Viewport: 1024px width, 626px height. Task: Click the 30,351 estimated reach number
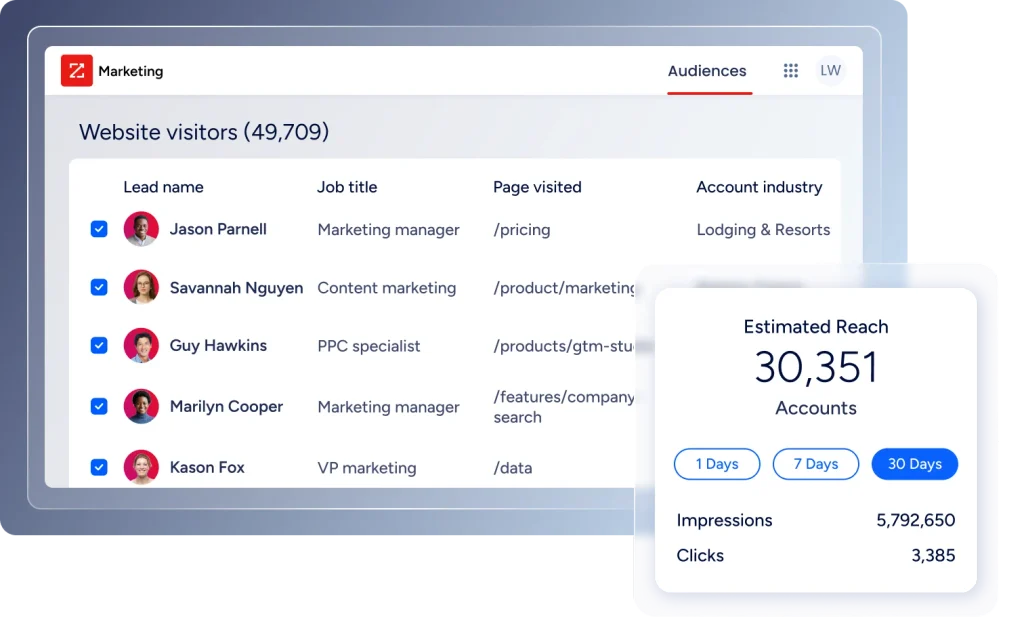pyautogui.click(x=816, y=367)
